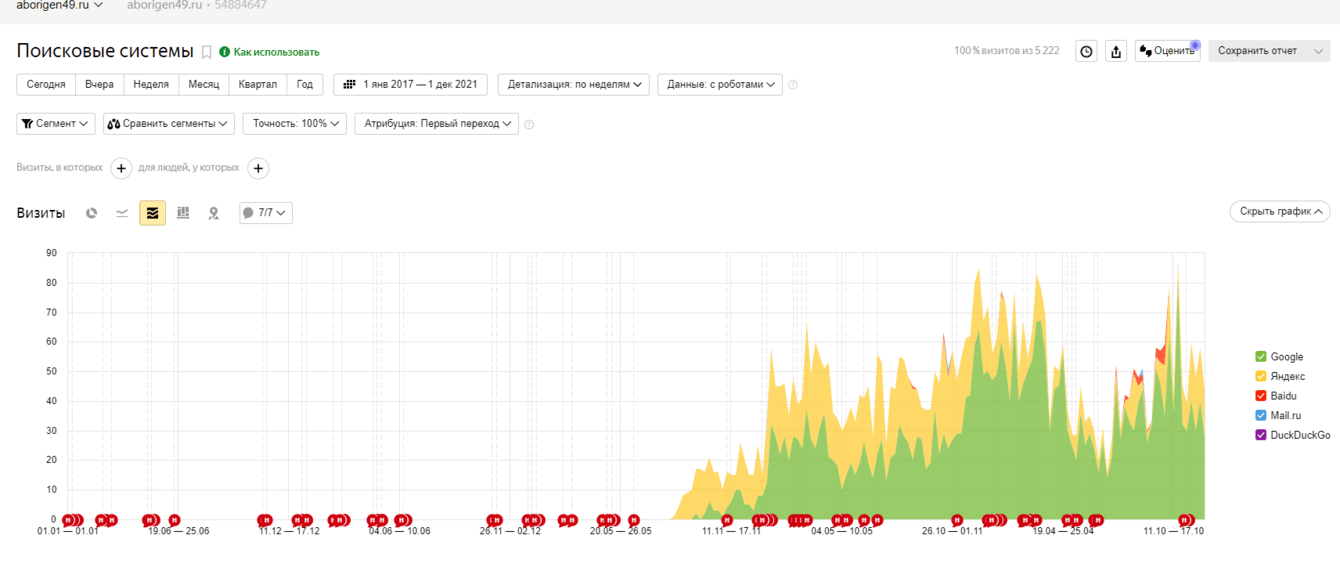The height and width of the screenshot is (564, 1340).
Task: Open the aborigen49.ru counter dropdown
Action: (59, 5)
